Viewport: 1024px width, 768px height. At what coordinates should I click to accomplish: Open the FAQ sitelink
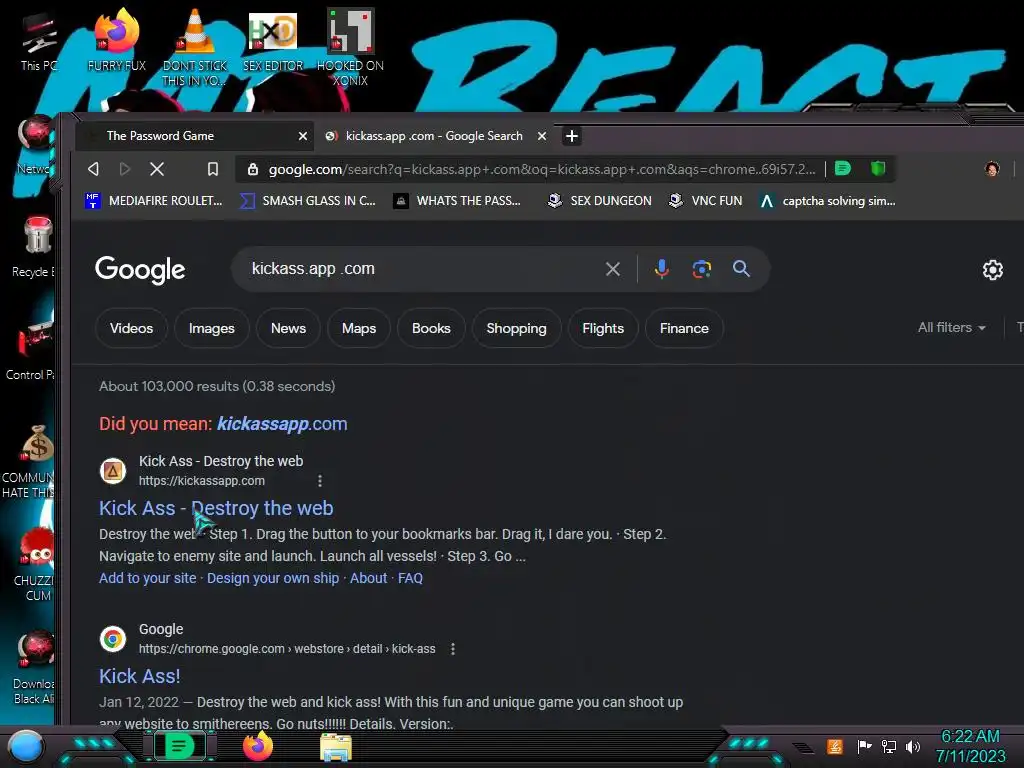pos(410,578)
